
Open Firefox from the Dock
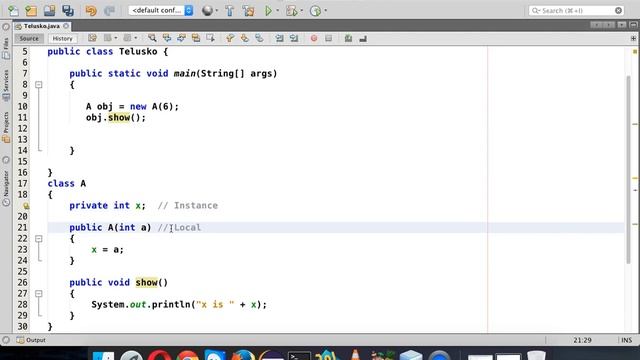243,356
